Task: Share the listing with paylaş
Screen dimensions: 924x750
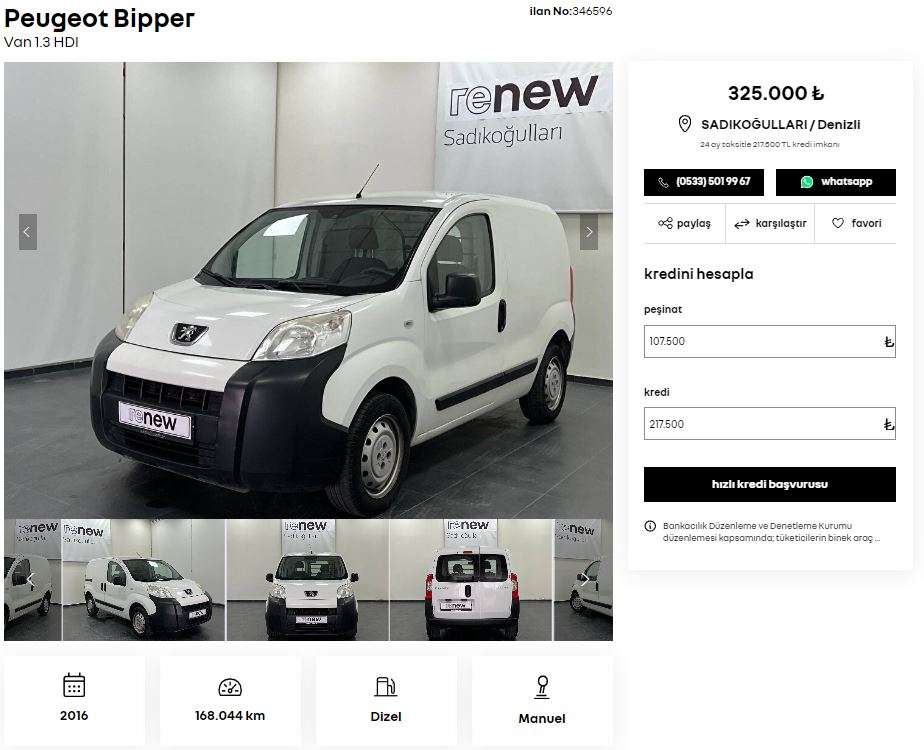Action: (684, 223)
